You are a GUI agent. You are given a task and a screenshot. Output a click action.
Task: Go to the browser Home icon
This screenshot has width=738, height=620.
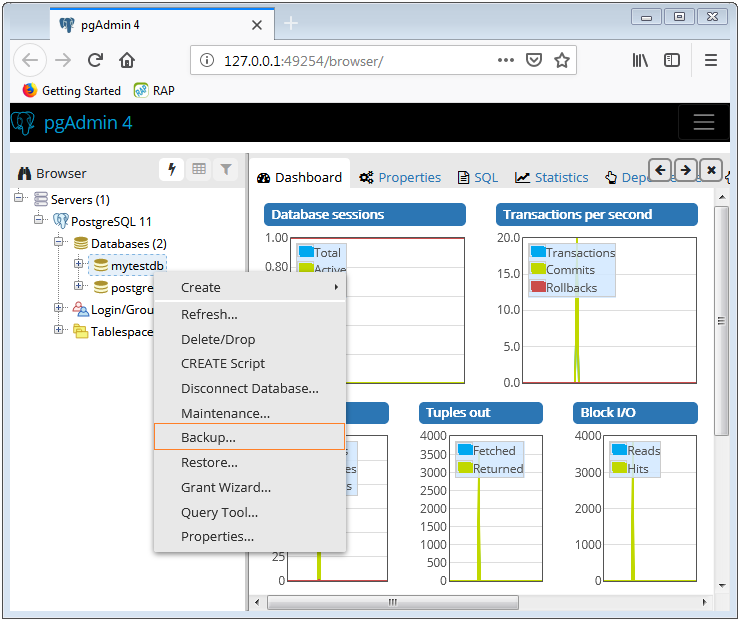click(127, 60)
